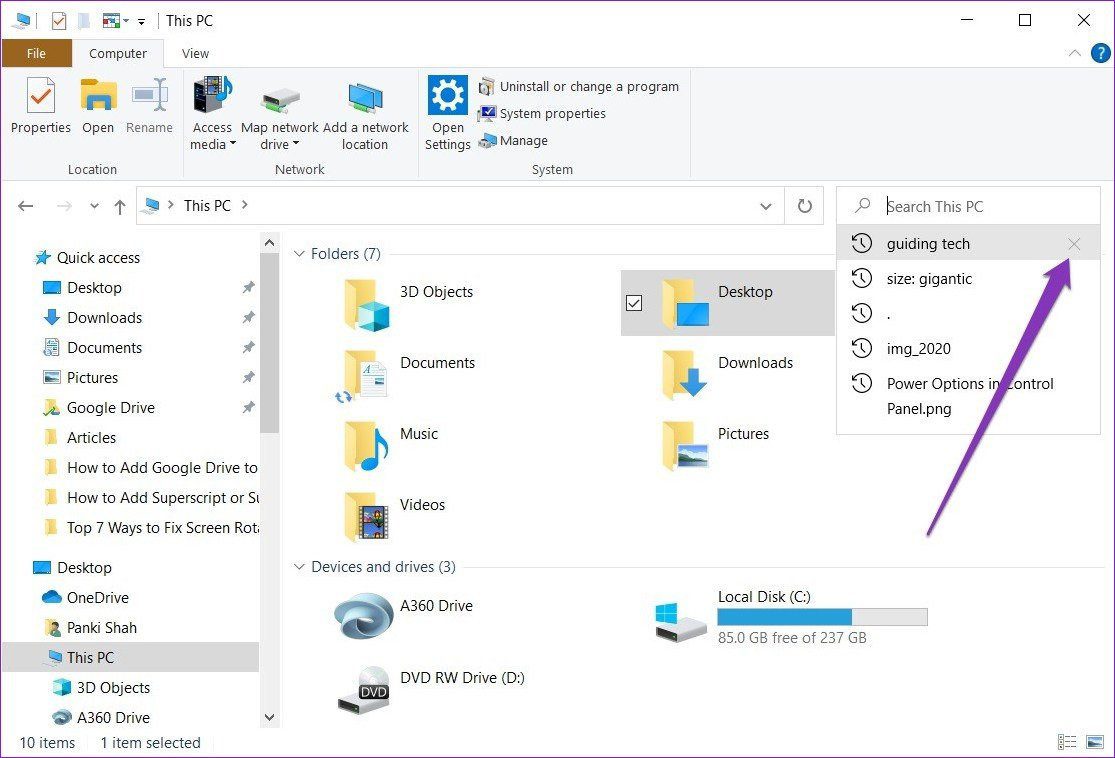Open Add a network location
Image resolution: width=1115 pixels, height=758 pixels.
click(366, 113)
